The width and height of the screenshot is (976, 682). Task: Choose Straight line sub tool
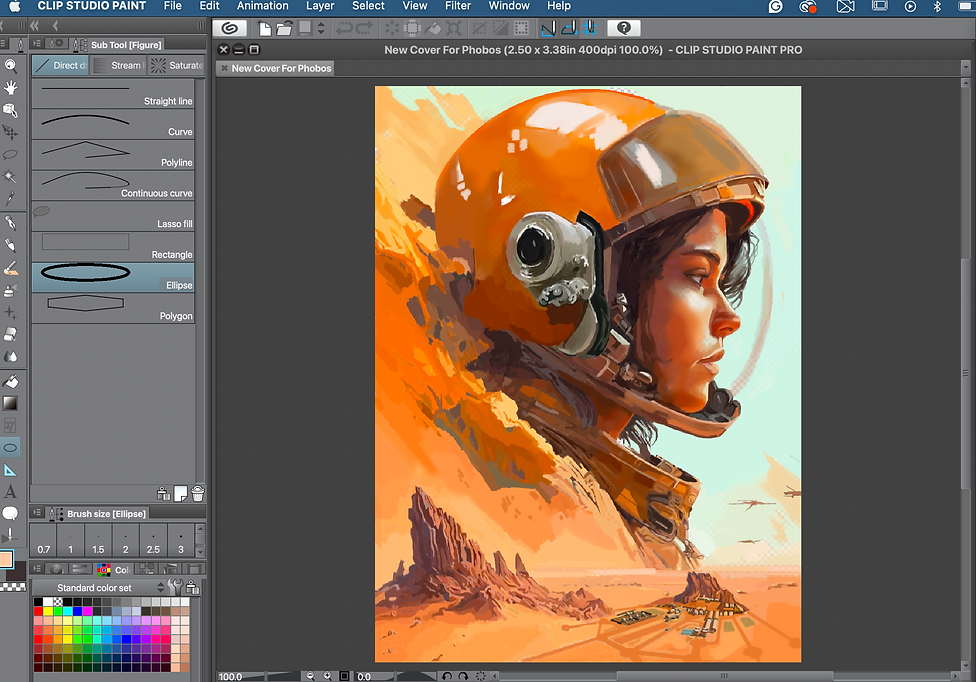113,94
